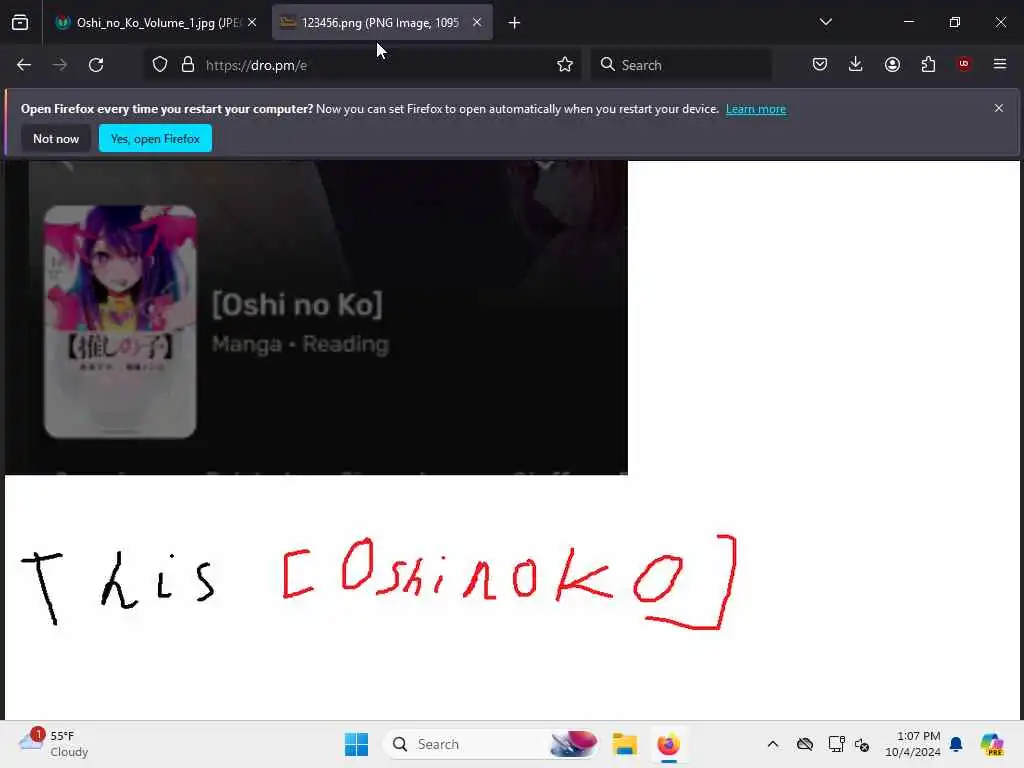The height and width of the screenshot is (768, 1024).
Task: Expand the list all tabs dropdown
Action: tap(825, 22)
